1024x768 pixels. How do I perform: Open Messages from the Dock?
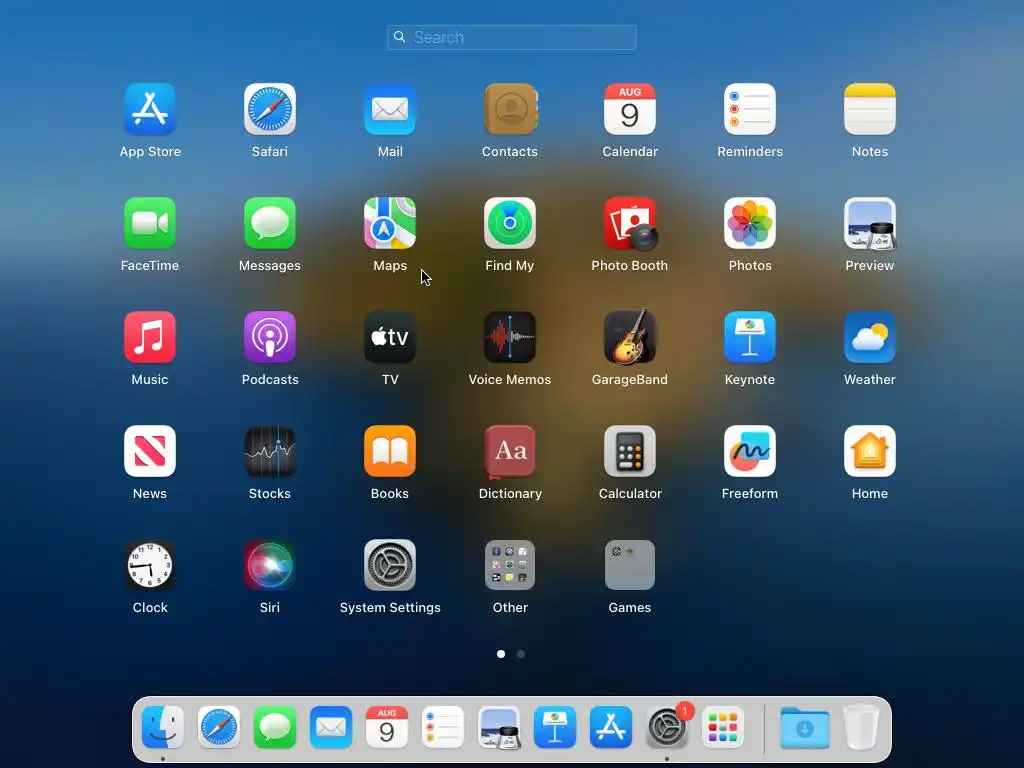click(275, 727)
